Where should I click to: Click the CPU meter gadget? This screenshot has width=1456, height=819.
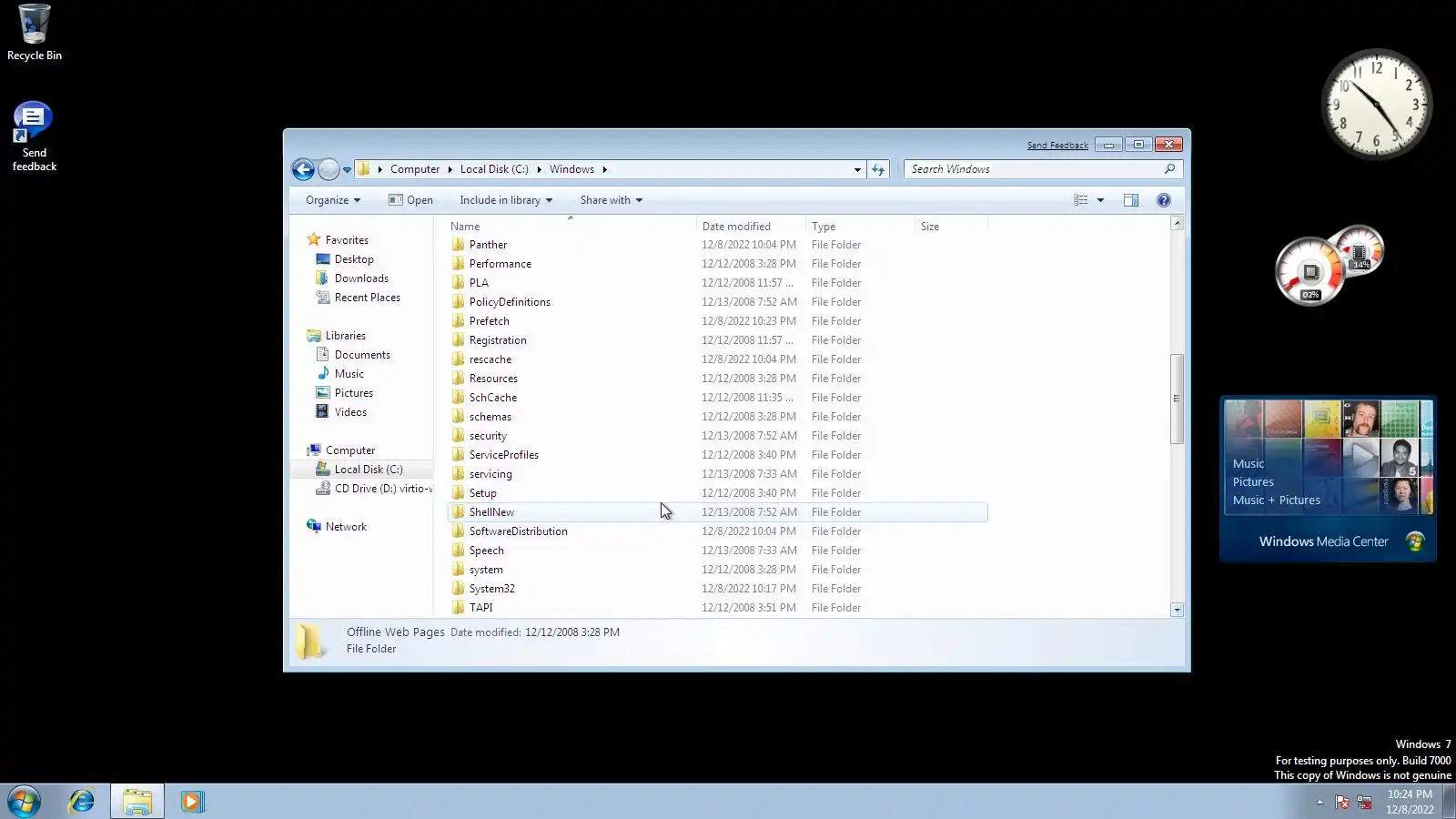[1309, 271]
